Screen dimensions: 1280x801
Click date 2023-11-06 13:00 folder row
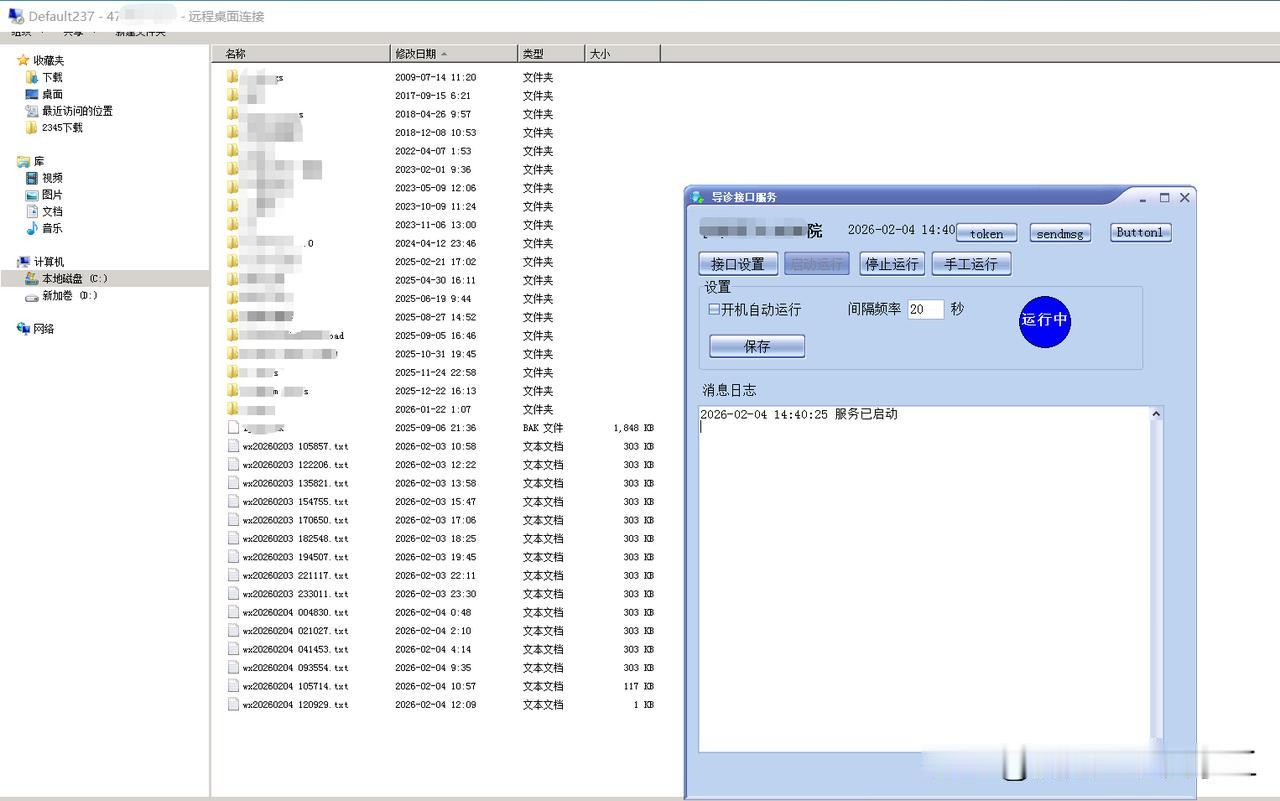click(x=435, y=225)
